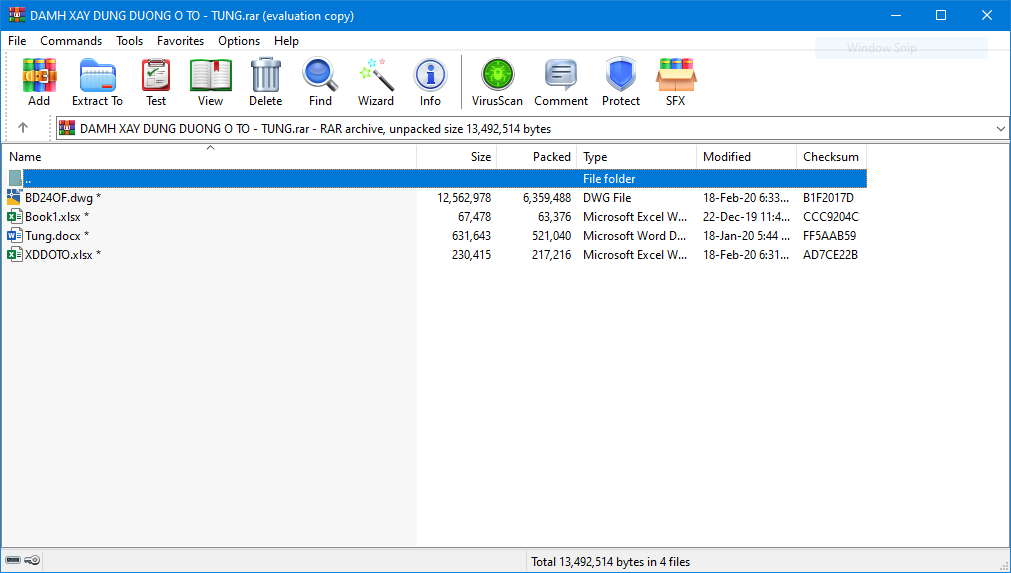Click checksum B1F2017D

(828, 198)
